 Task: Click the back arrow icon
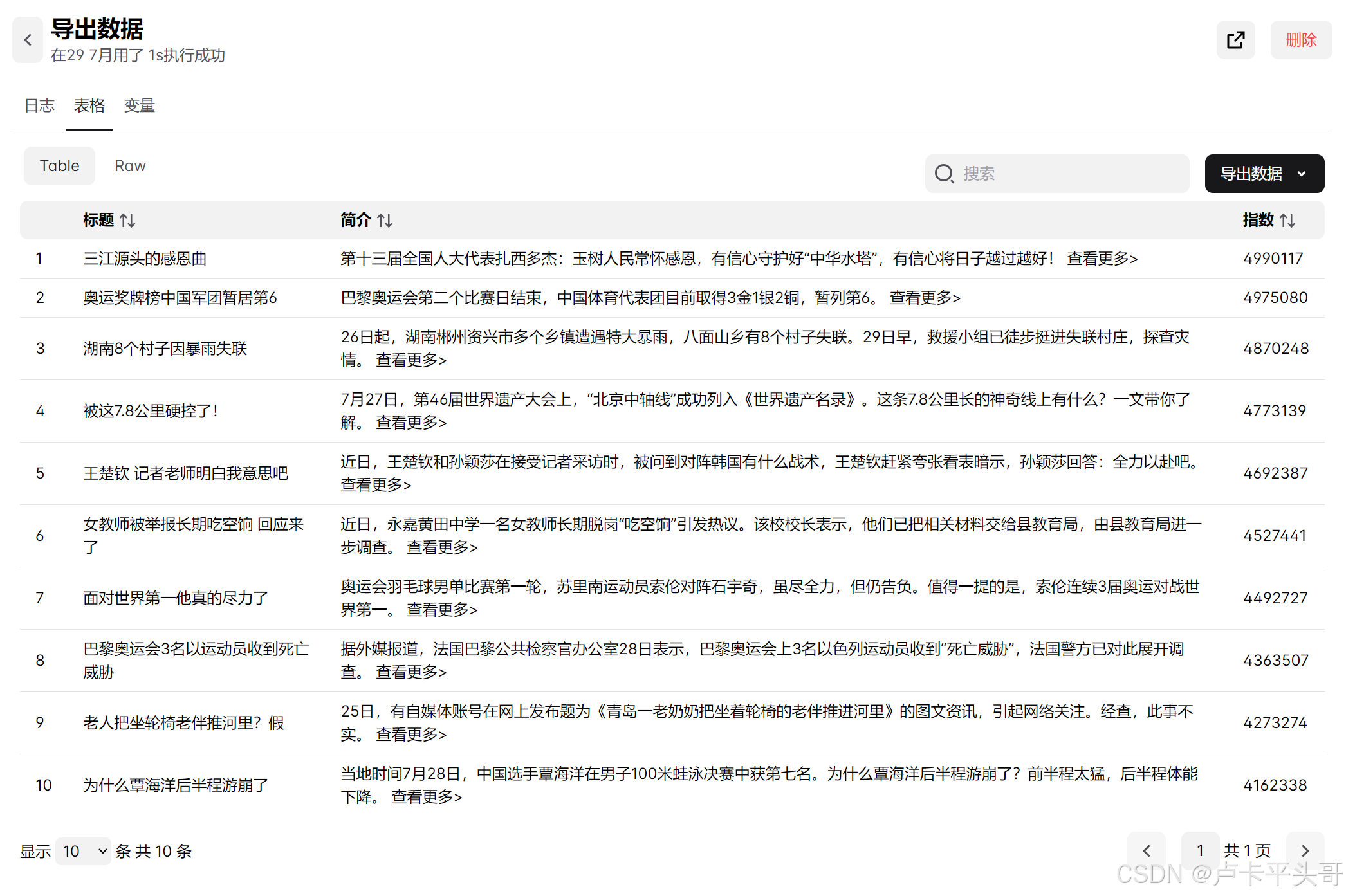(28, 40)
